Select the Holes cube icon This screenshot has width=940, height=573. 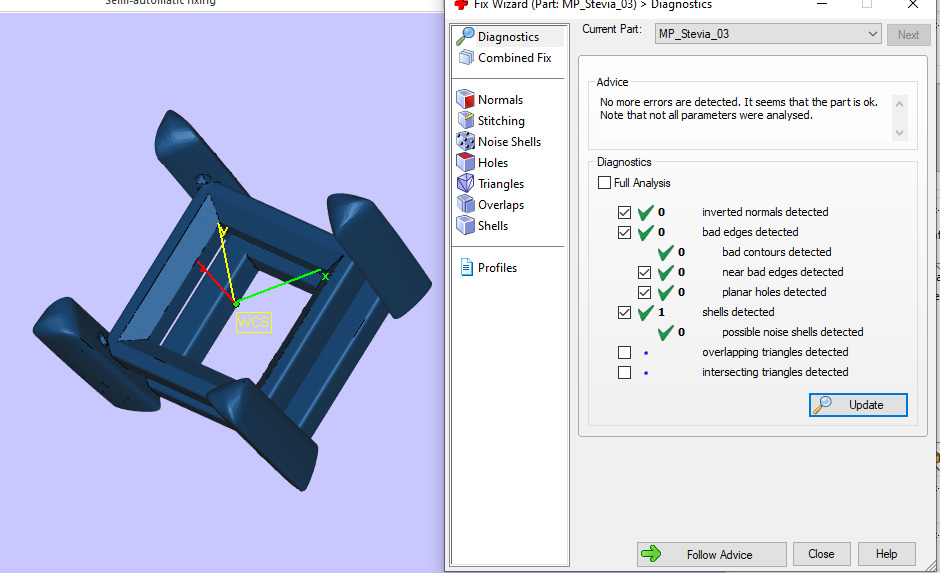(465, 162)
